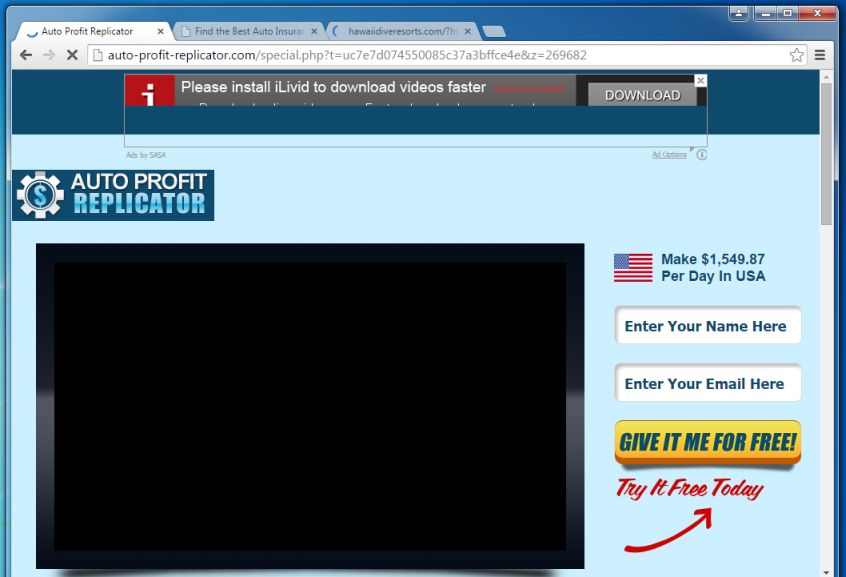Click the Chrome user profile button
Viewport: 846px width, 577px height.
[738, 12]
